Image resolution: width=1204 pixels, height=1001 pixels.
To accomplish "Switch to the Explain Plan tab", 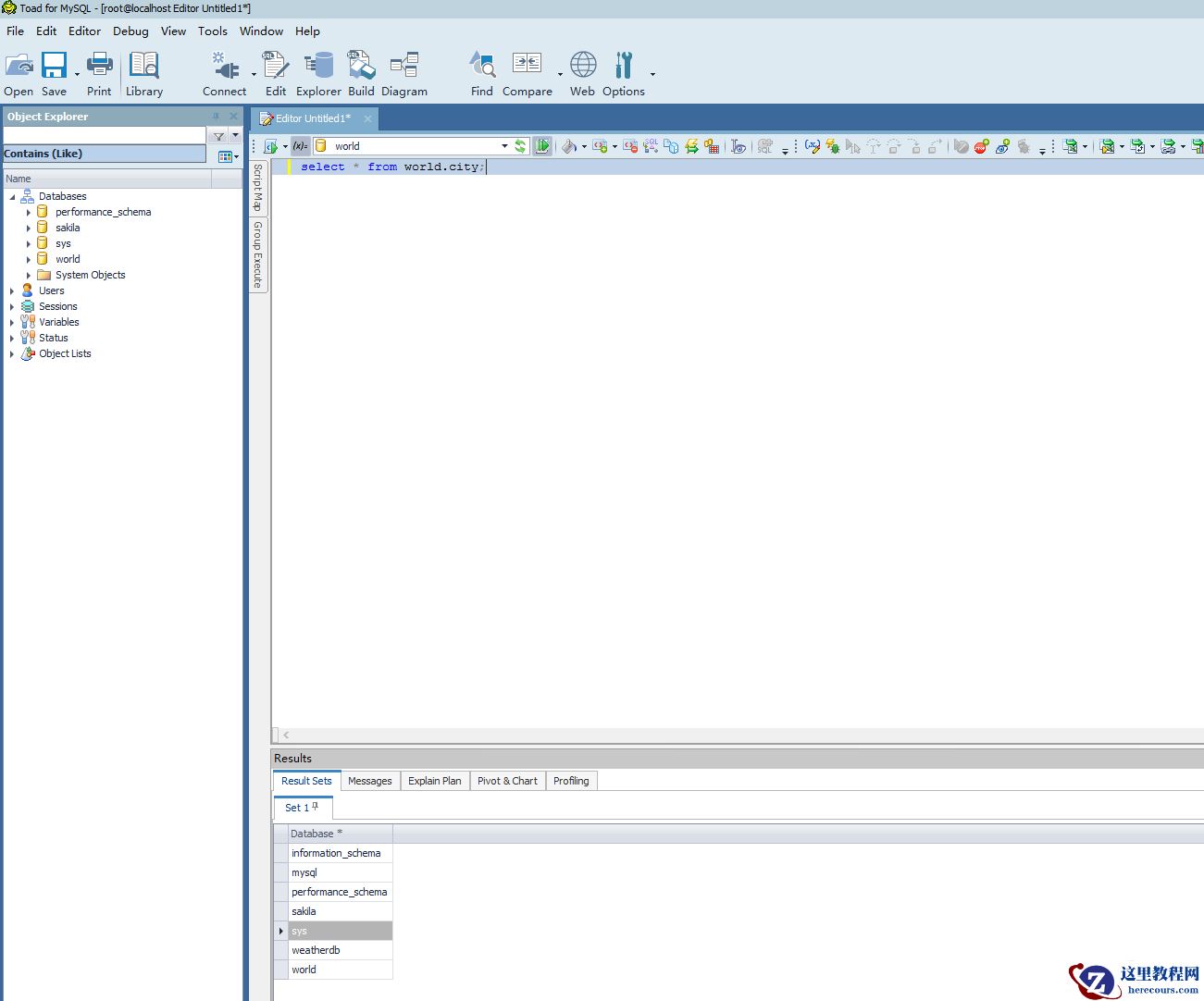I will tap(434, 781).
